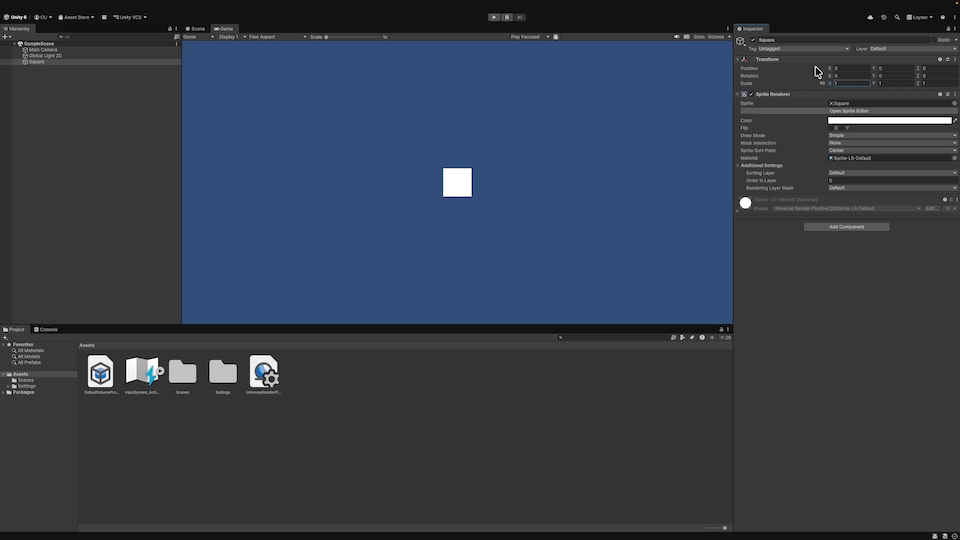Viewport: 960px width, 540px height.
Task: Open the Sprite Sort Point dropdown
Action: pyautogui.click(x=892, y=151)
